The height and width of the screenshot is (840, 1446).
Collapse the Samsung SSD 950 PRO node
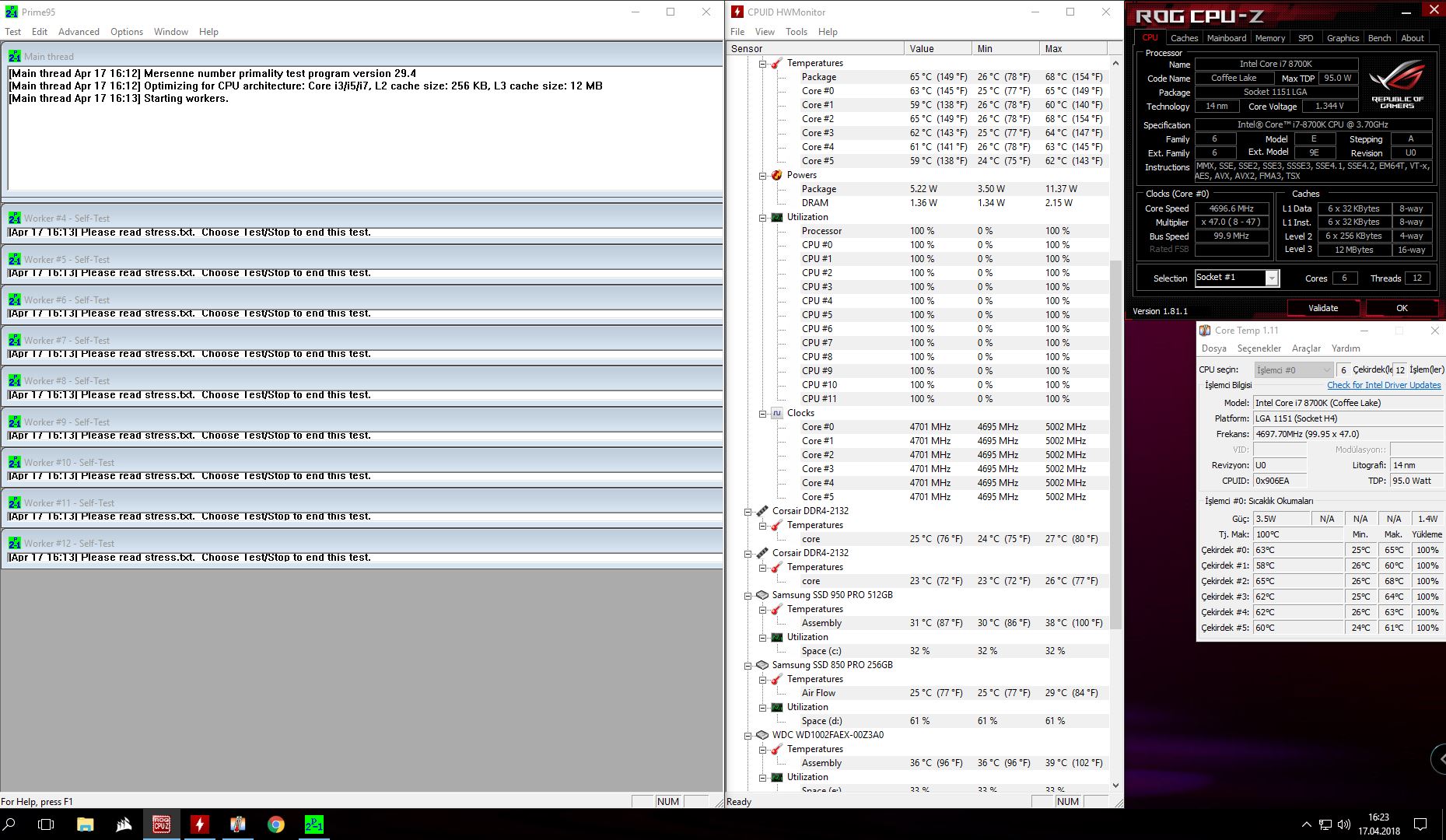(748, 595)
